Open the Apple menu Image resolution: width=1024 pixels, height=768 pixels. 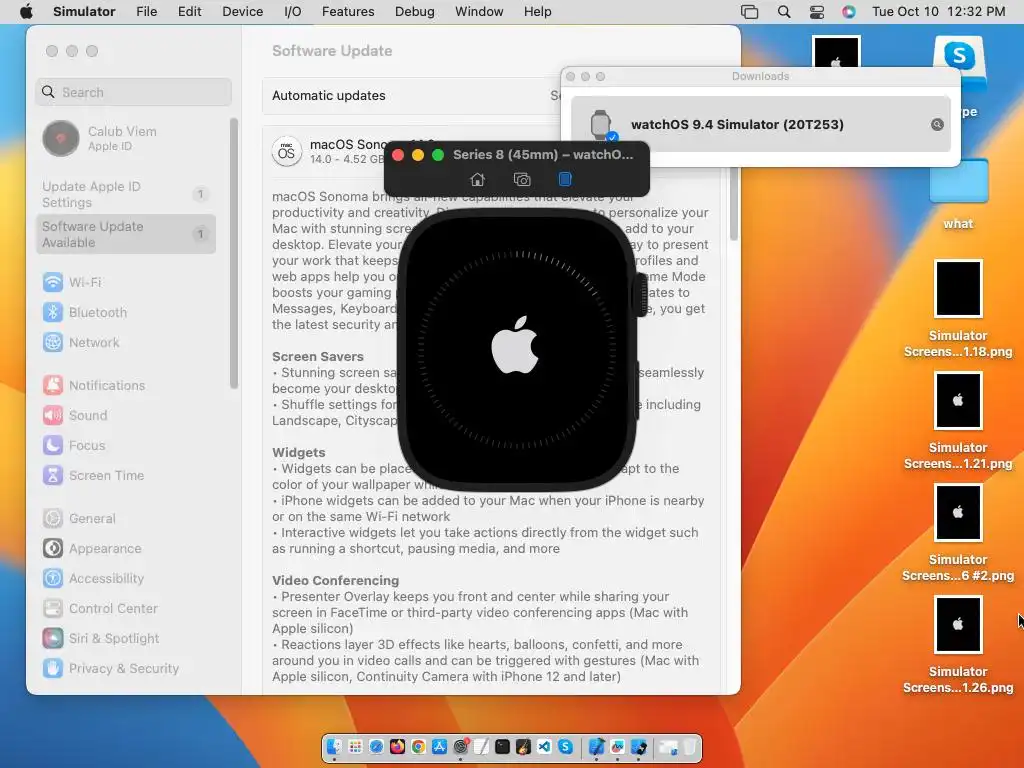(x=26, y=11)
